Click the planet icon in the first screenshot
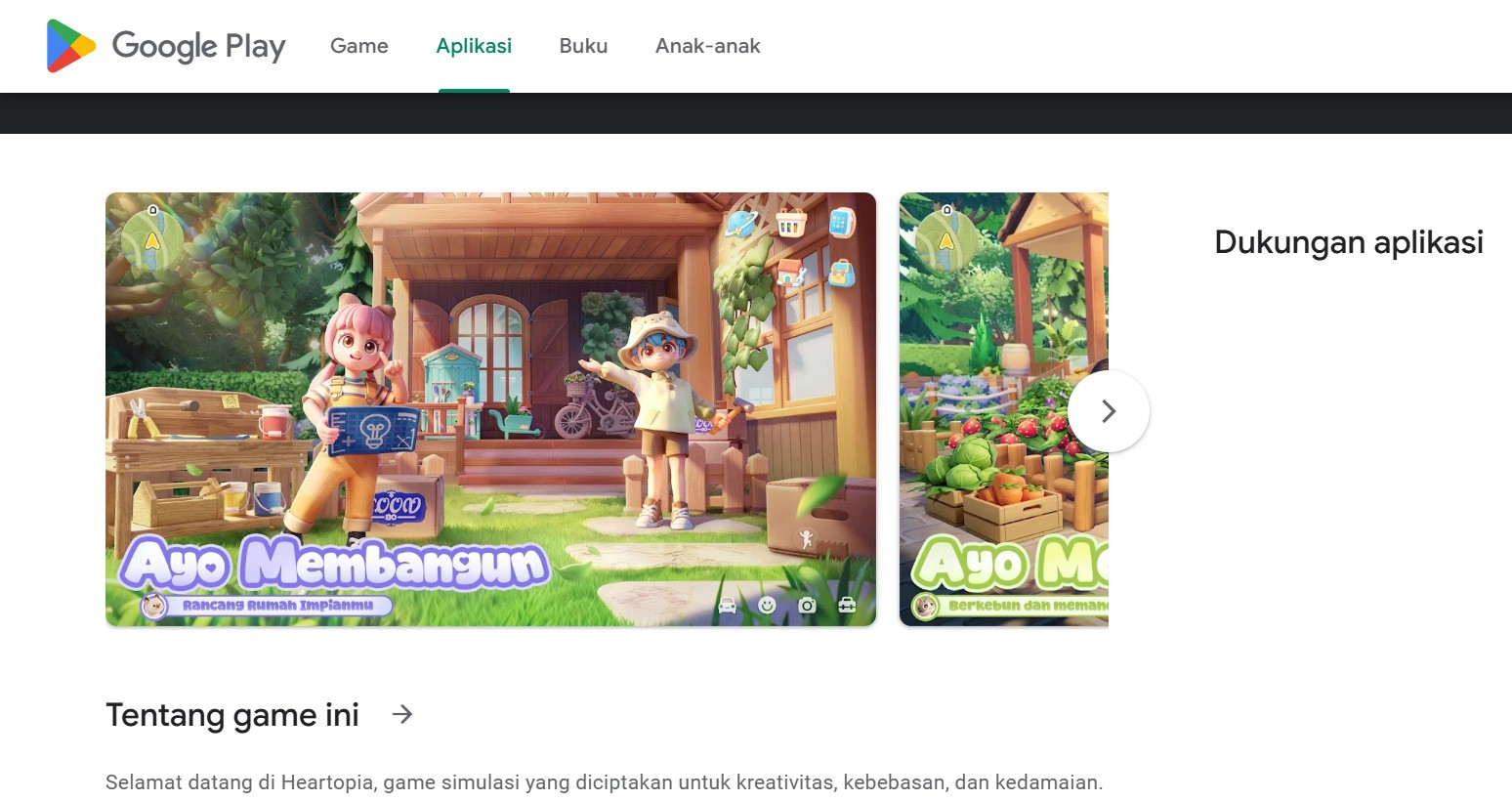 (741, 223)
